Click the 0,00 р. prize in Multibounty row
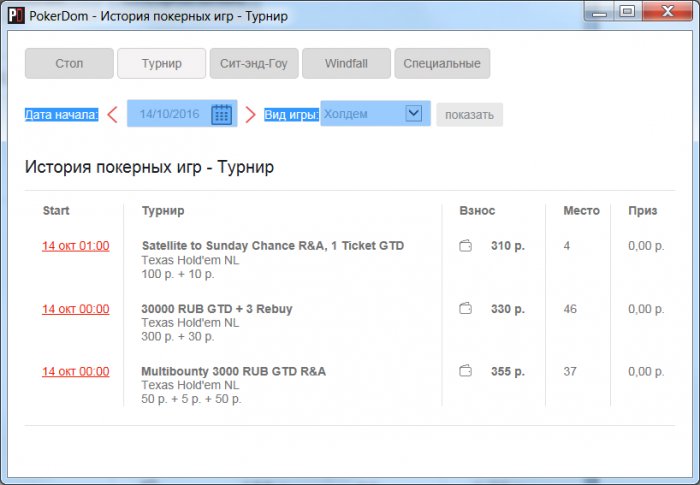The image size is (700, 485). coord(646,371)
